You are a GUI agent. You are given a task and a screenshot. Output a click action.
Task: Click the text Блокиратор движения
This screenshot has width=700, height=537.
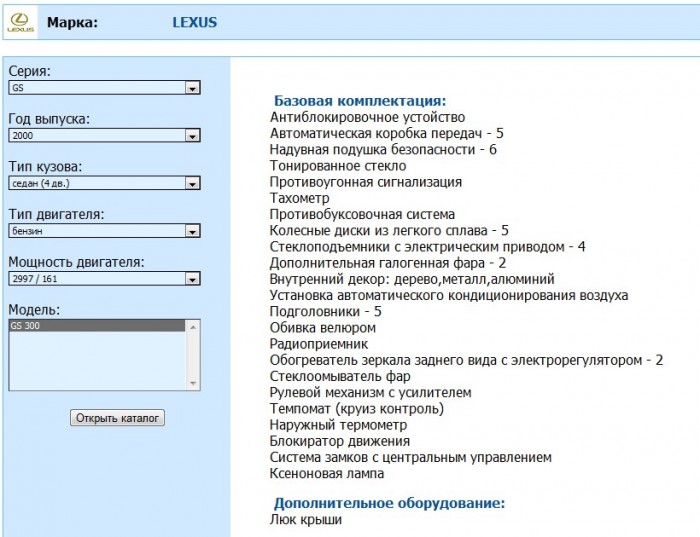point(340,441)
